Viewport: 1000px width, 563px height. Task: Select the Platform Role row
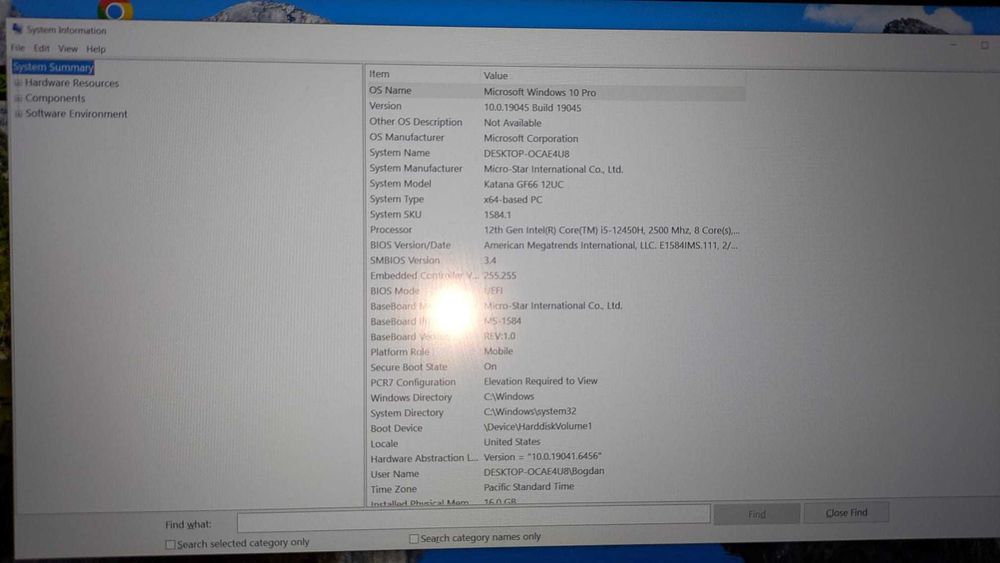pyautogui.click(x=555, y=351)
